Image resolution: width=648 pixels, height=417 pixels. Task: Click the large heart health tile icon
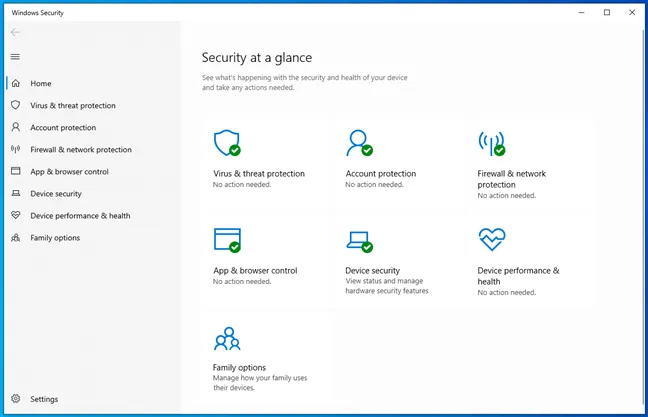click(492, 239)
